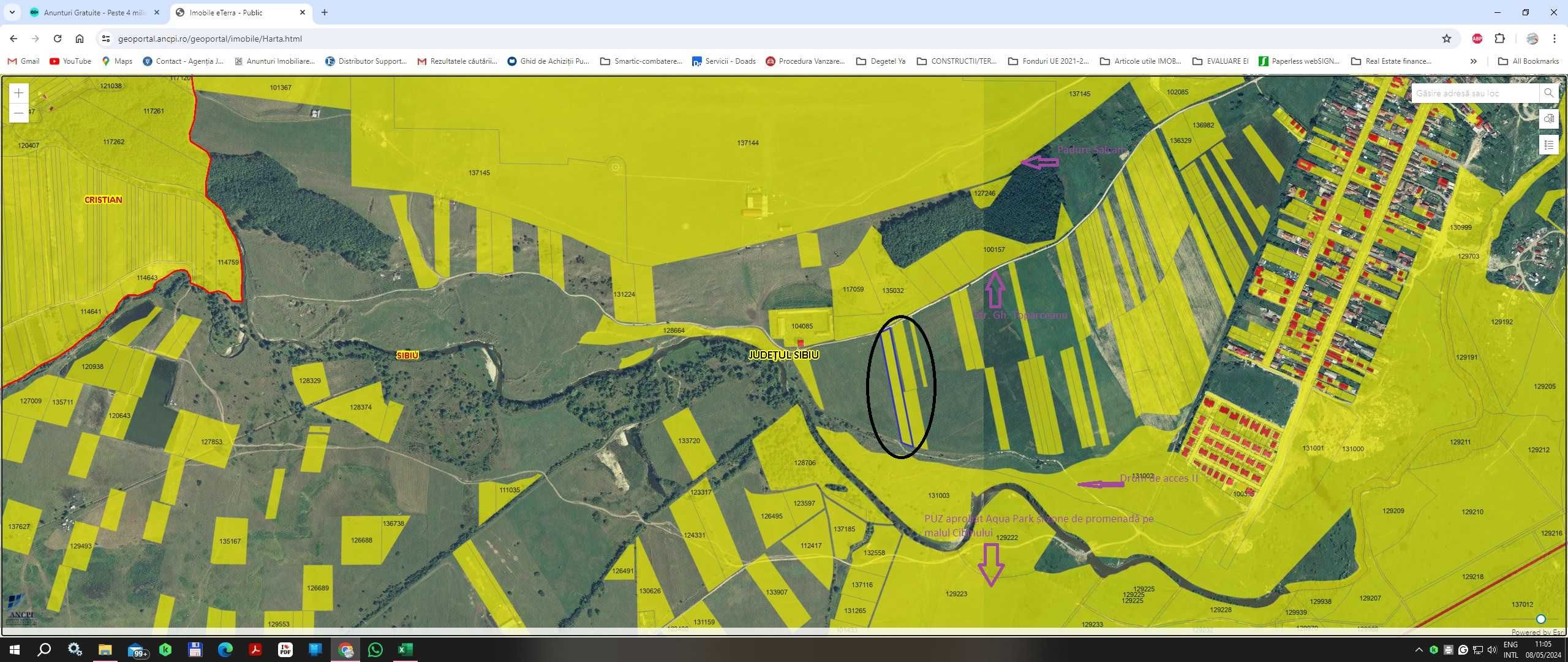The height and width of the screenshot is (662, 1568).
Task: Expand the Fonduri UE 2021-2... folder
Action: point(1049,61)
